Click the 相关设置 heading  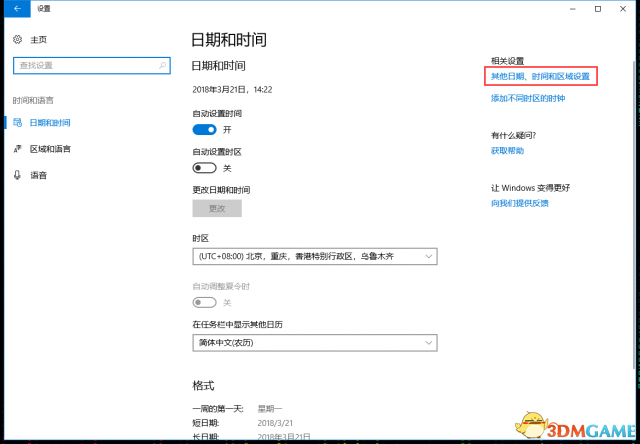pos(507,61)
